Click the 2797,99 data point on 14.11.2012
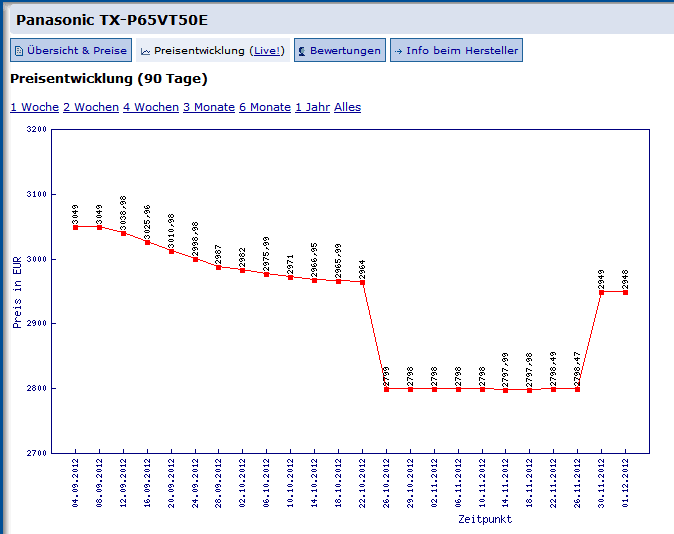This screenshot has height=534, width=674. [x=506, y=390]
